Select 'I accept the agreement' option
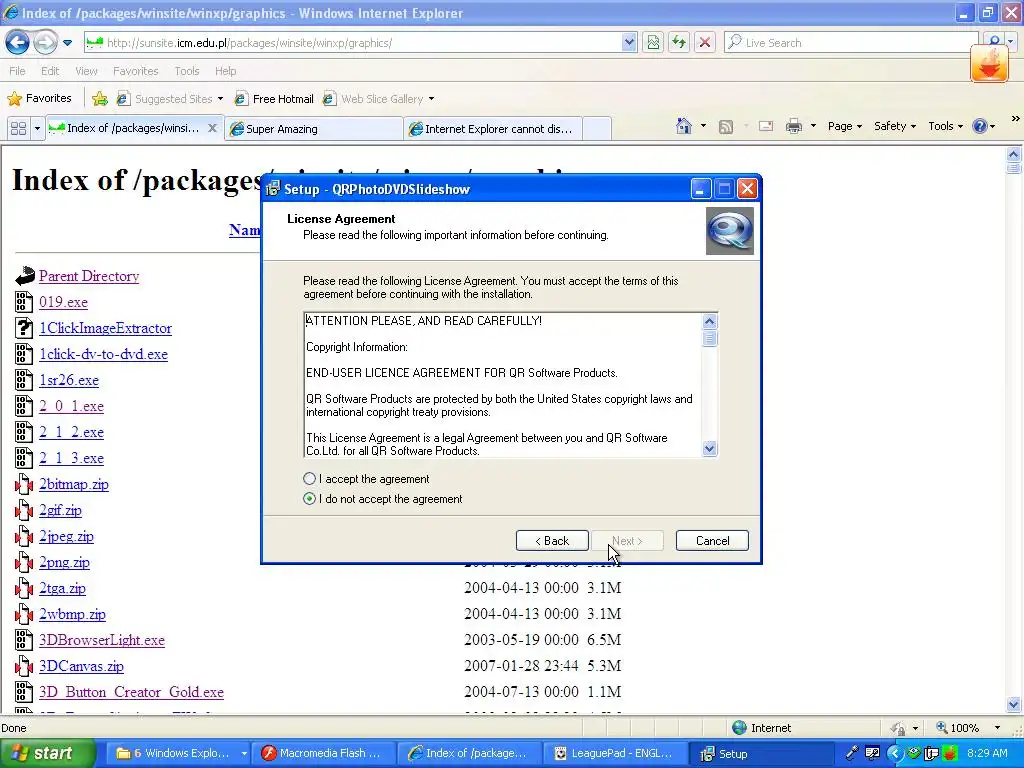 366,479
